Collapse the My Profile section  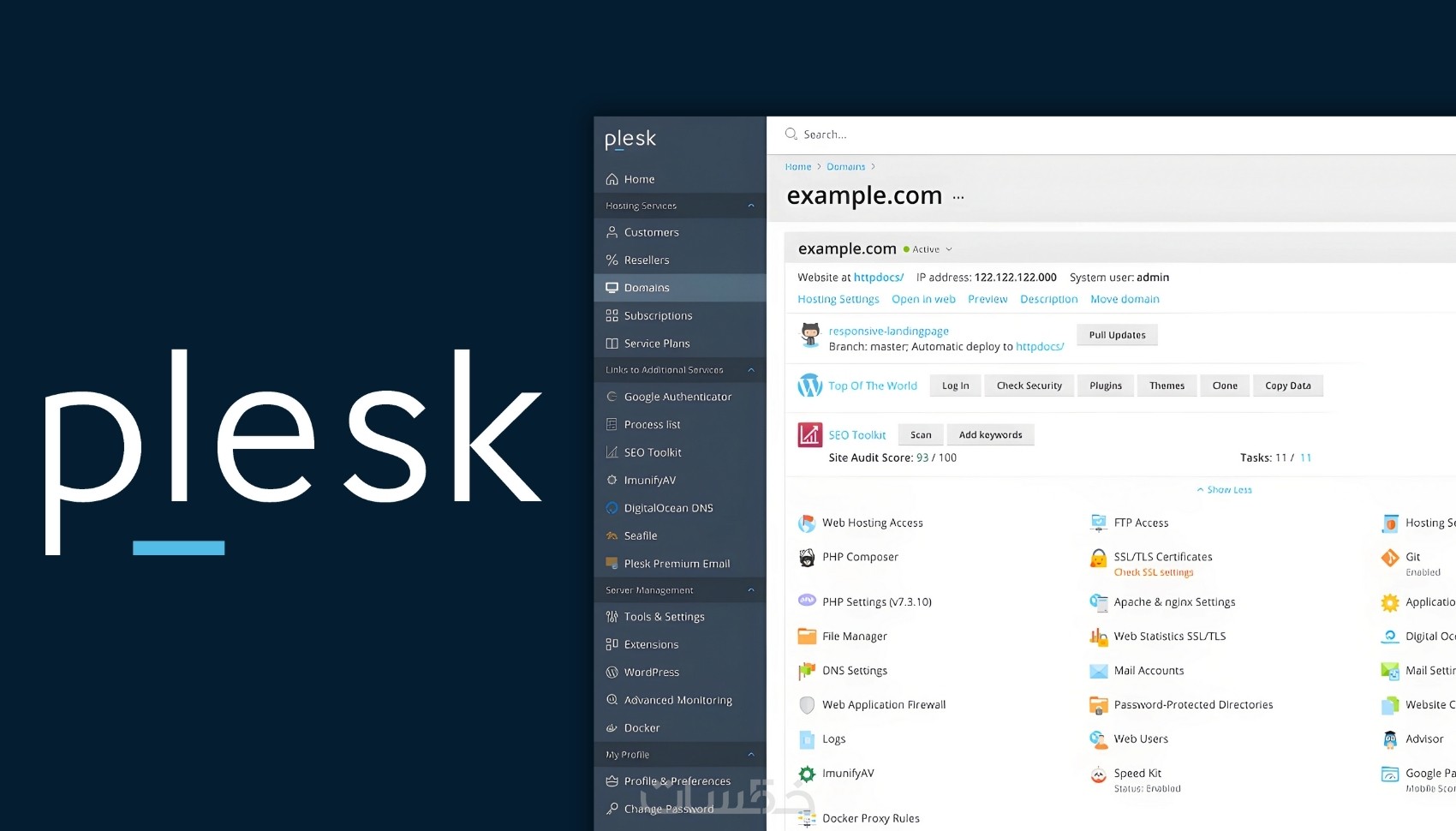point(751,755)
